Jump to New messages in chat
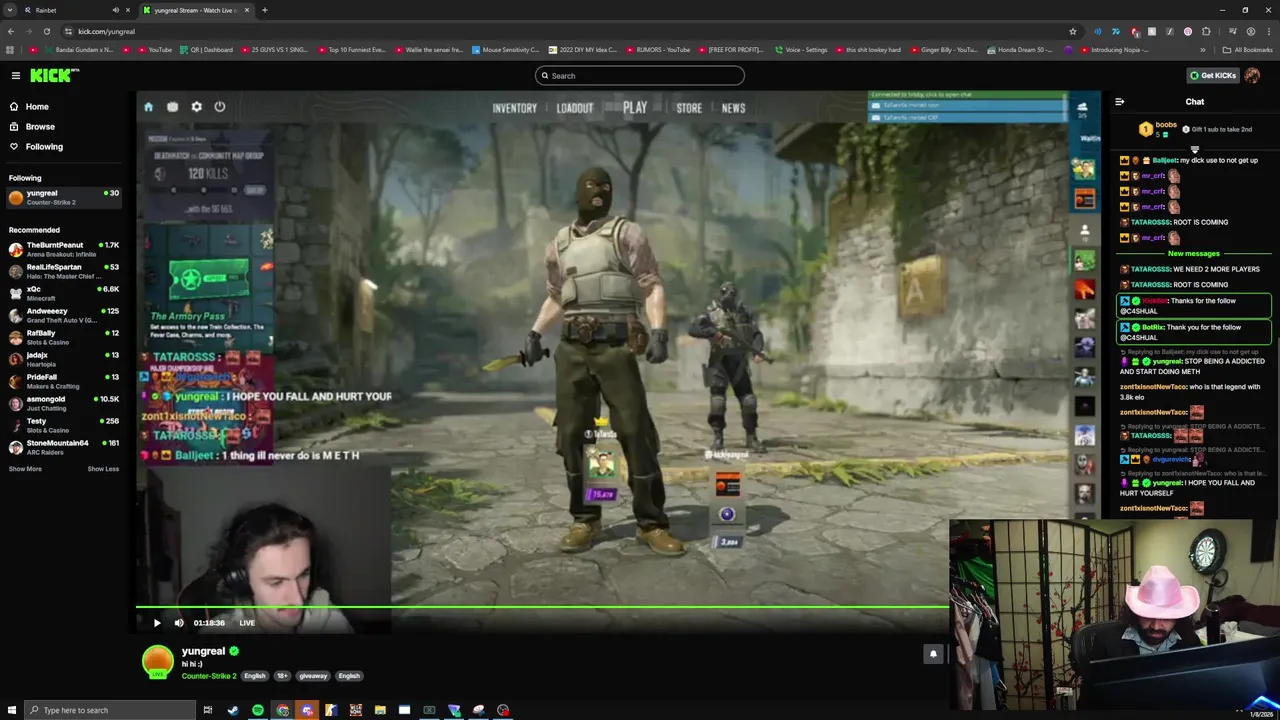This screenshot has width=1280, height=720. 1194,254
